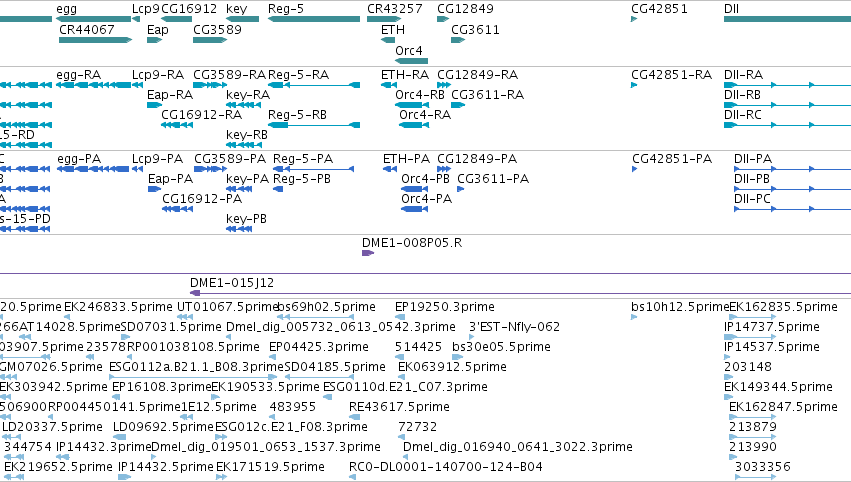Click the ETH-PA protein label

[407, 159]
